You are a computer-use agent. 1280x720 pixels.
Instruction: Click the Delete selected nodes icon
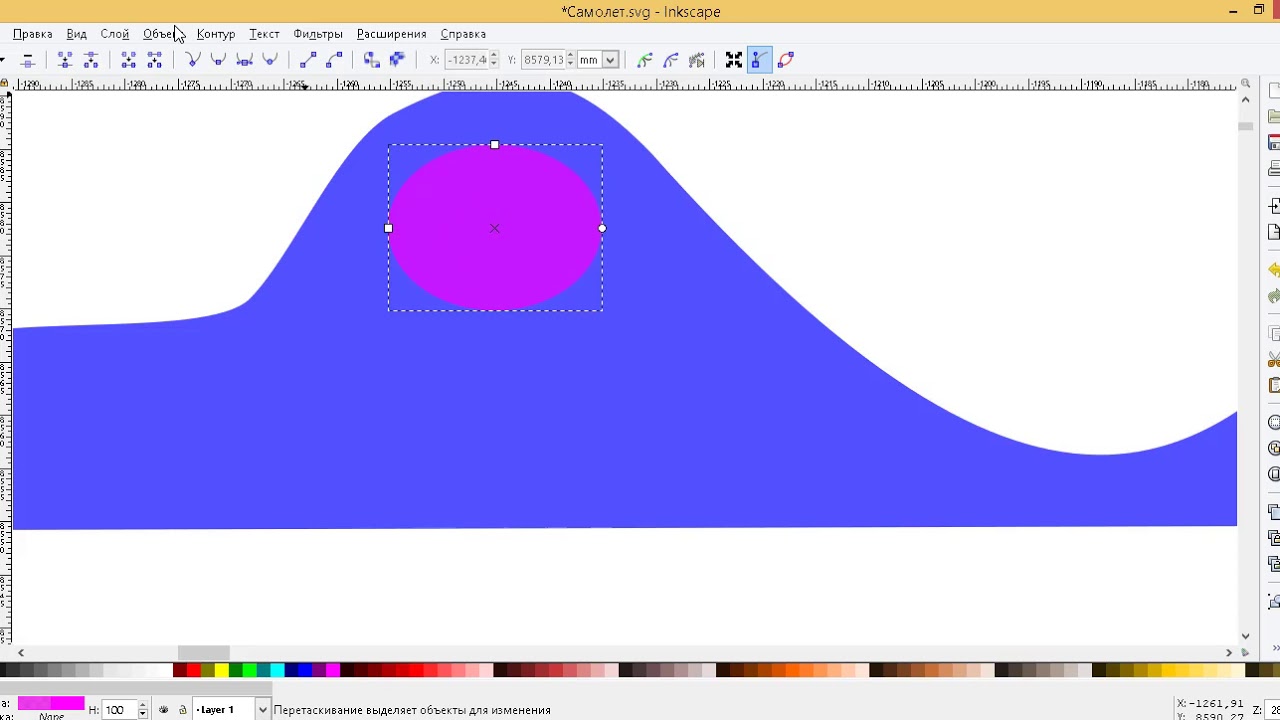pos(27,60)
